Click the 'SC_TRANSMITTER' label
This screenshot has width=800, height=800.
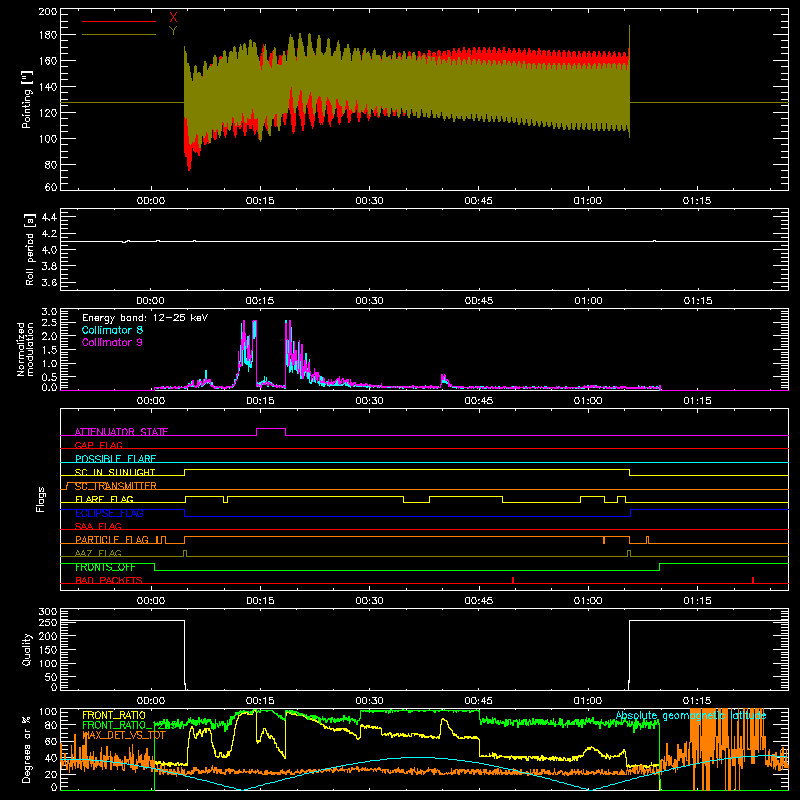[x=116, y=486]
